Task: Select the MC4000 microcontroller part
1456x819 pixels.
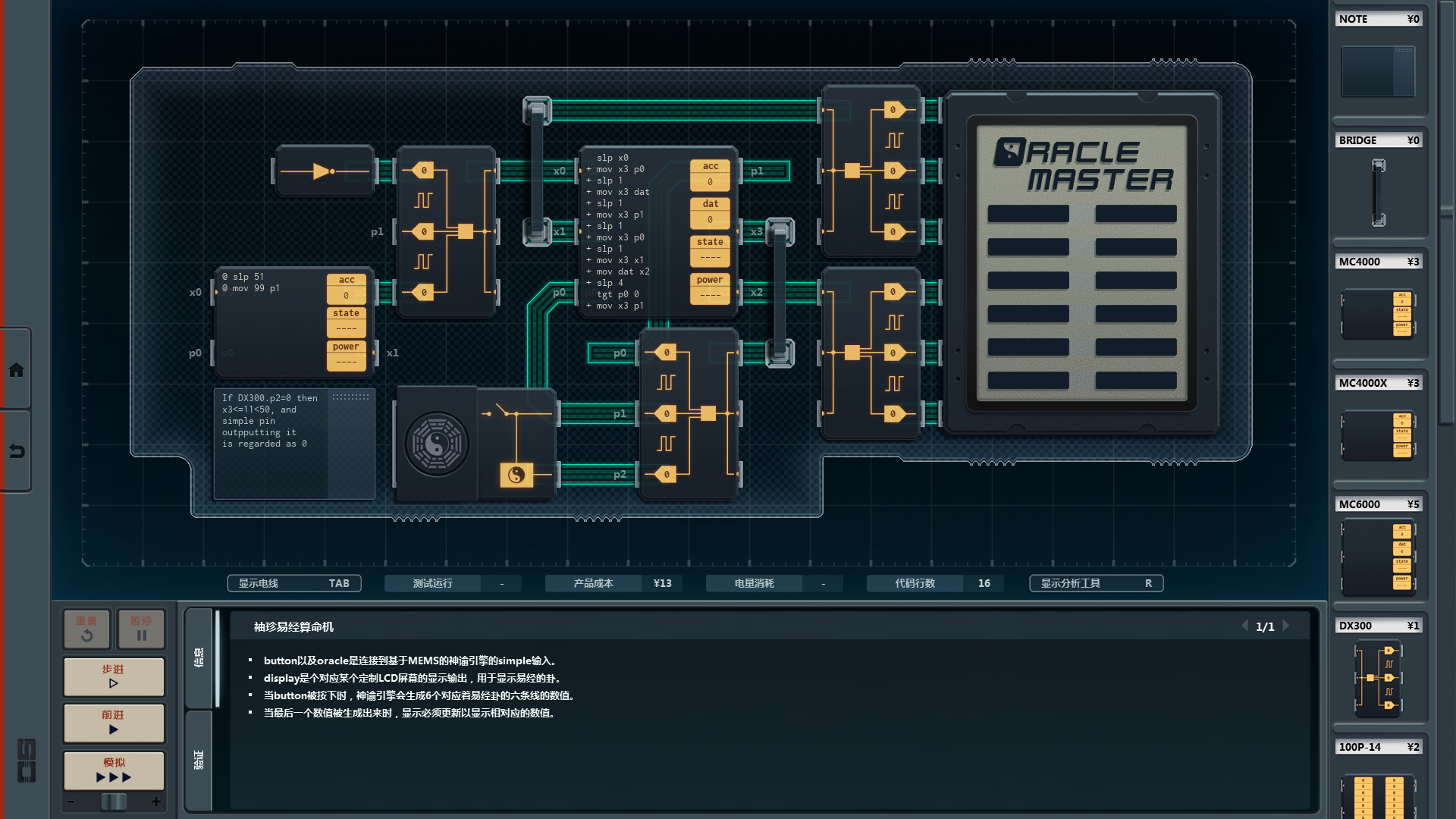Action: point(1378,313)
